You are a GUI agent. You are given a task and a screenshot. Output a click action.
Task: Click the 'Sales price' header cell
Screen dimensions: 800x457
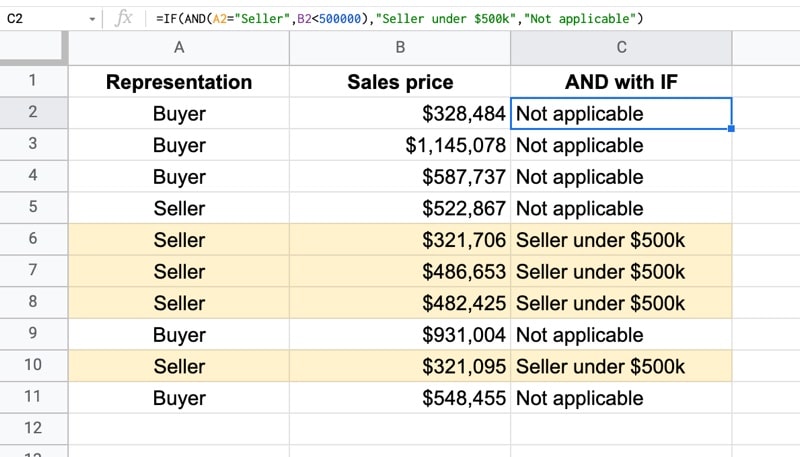[400, 82]
